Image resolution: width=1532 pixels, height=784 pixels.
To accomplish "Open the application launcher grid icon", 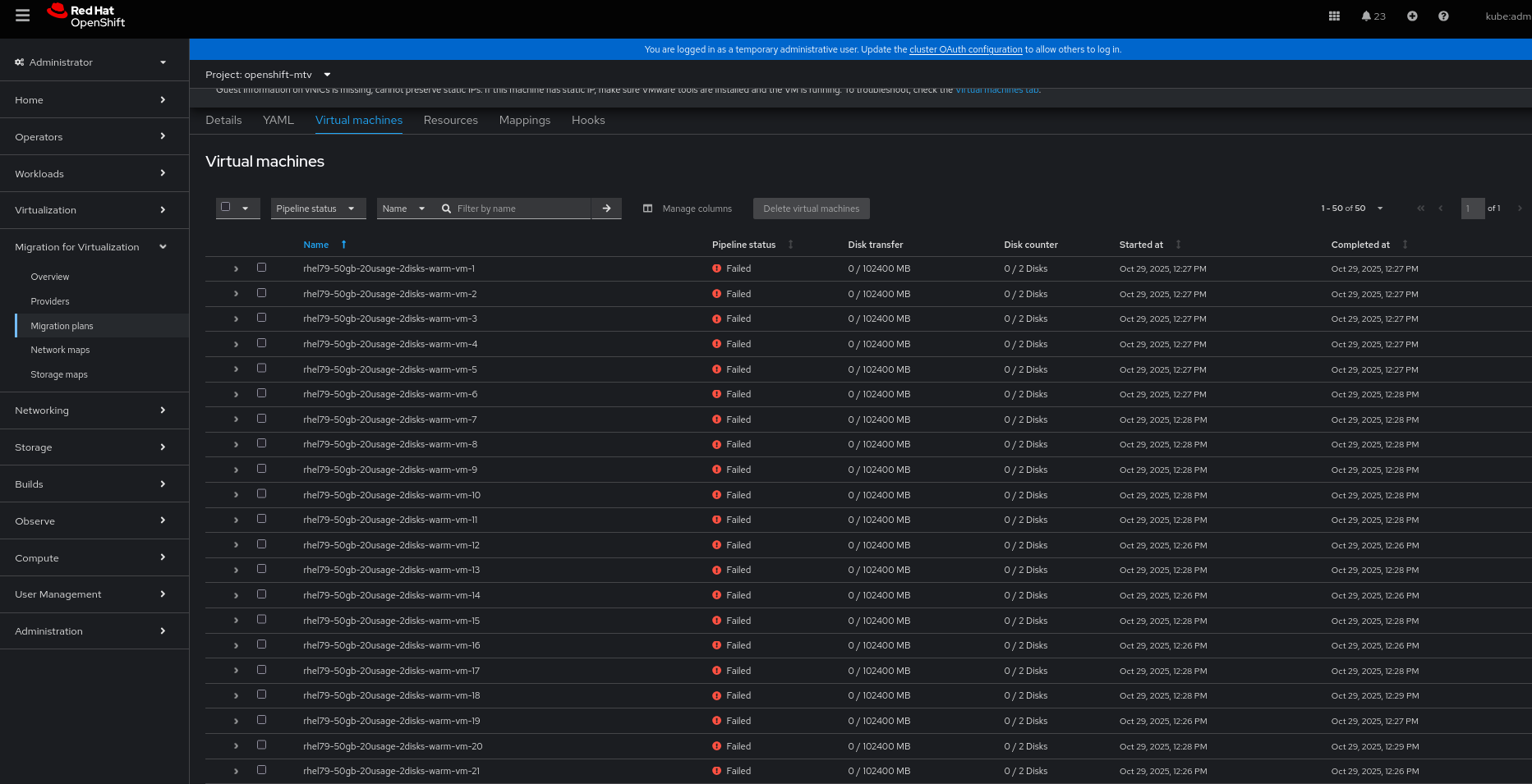I will [1334, 16].
